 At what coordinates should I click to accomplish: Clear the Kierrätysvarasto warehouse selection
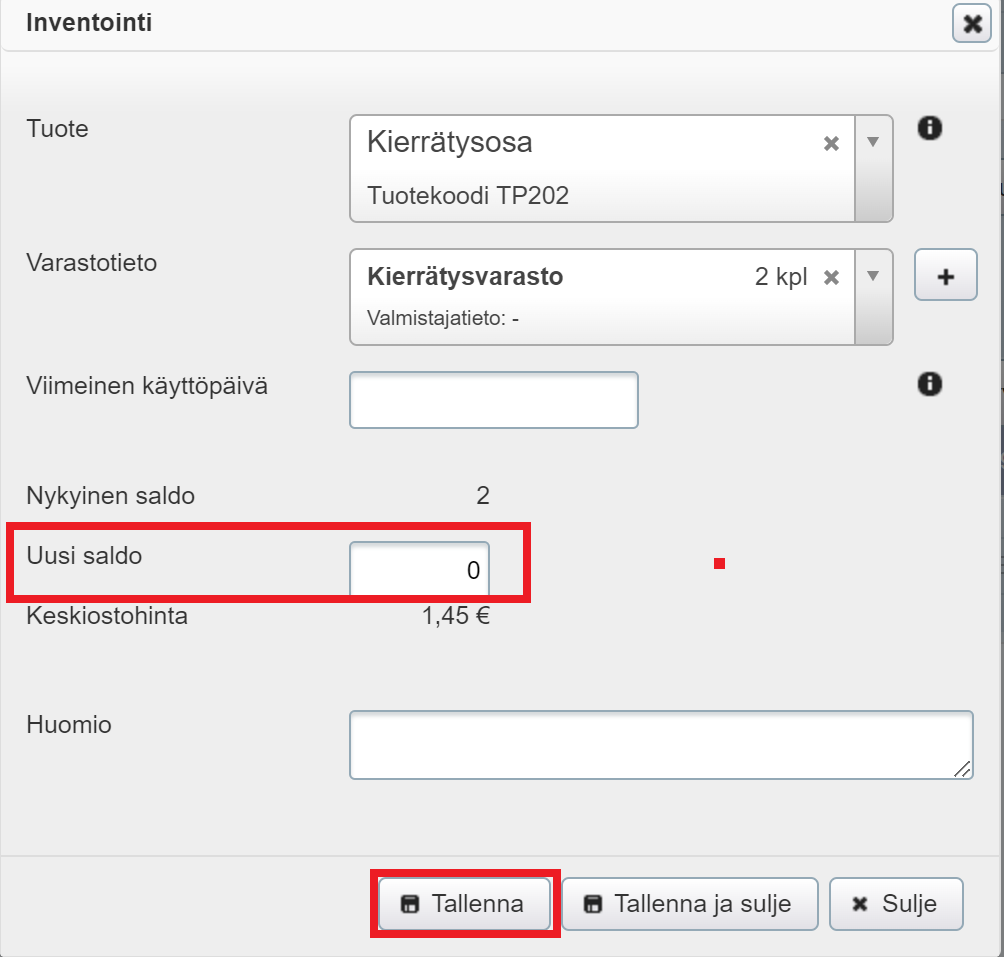click(x=830, y=278)
